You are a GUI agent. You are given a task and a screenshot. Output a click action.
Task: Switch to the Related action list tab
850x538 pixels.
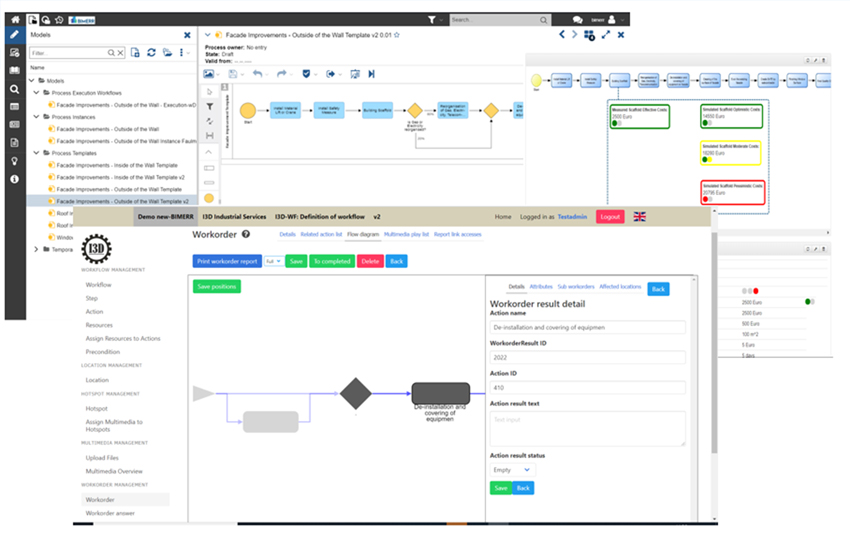[321, 234]
